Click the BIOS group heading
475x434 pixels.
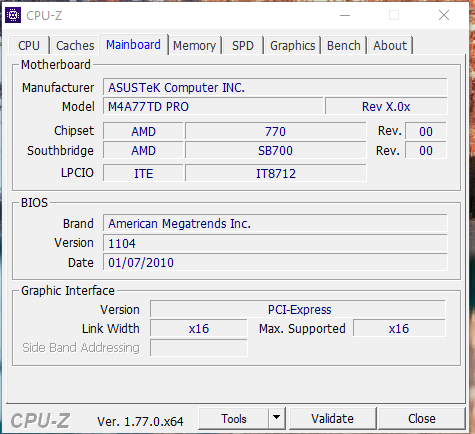point(34,203)
